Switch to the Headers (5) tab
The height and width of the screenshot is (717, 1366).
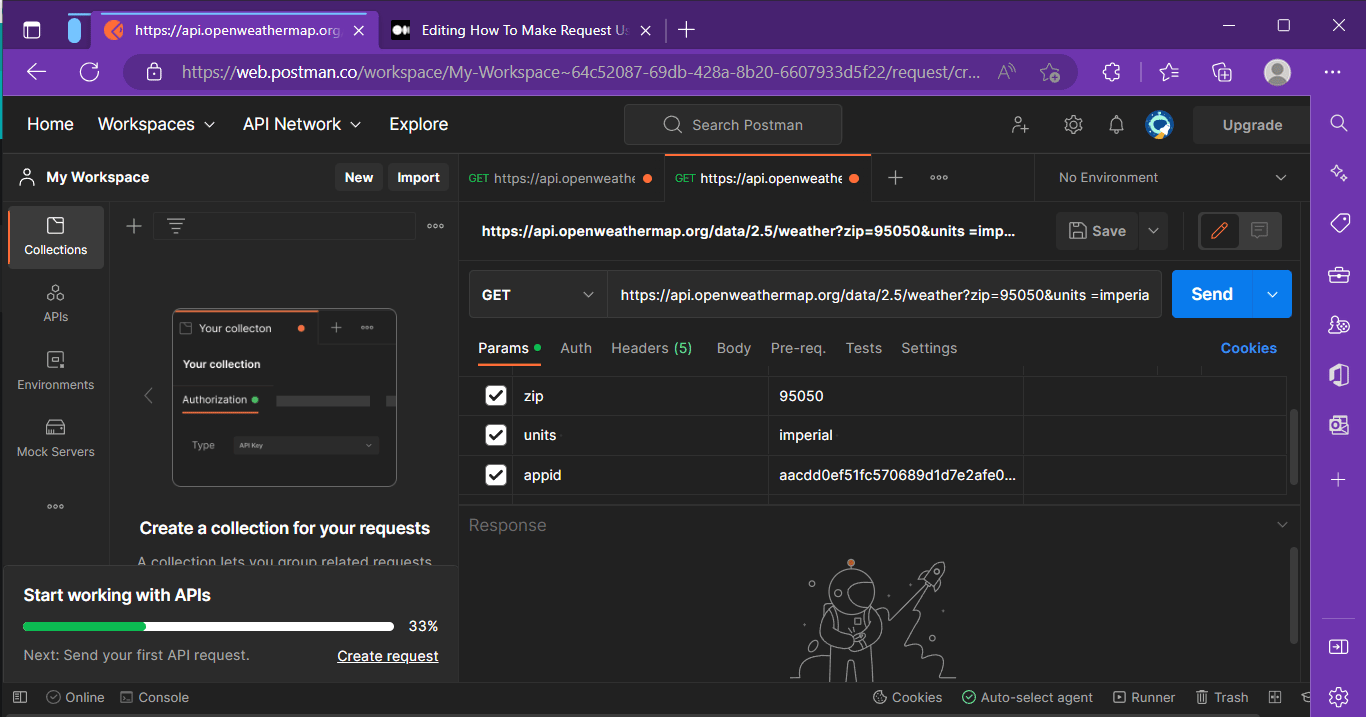coord(652,348)
